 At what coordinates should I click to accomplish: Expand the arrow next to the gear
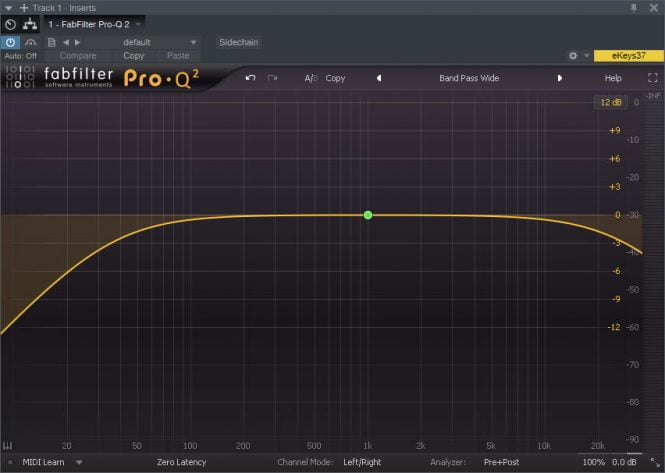coord(587,55)
